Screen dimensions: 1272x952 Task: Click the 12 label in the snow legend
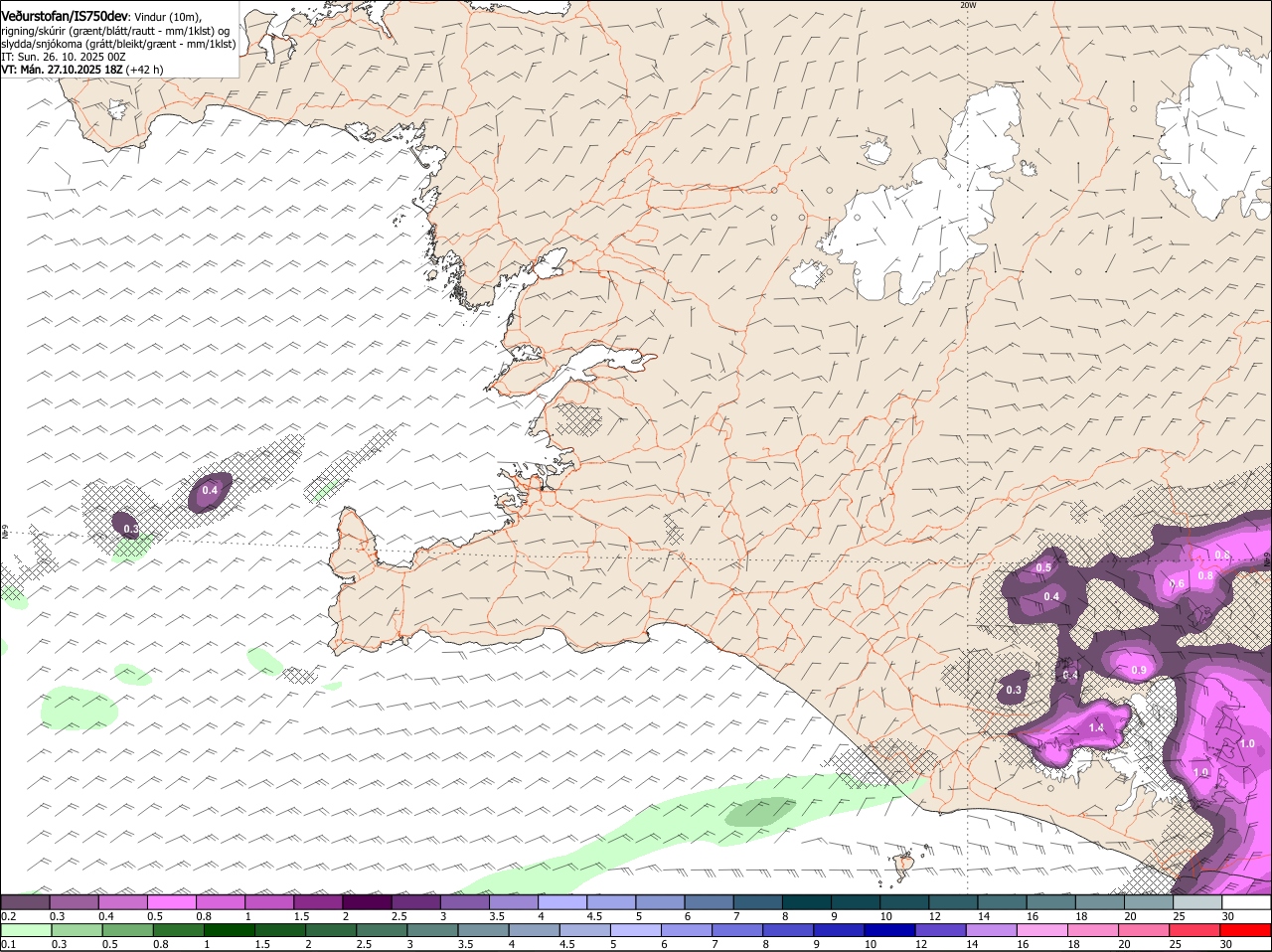(x=934, y=916)
